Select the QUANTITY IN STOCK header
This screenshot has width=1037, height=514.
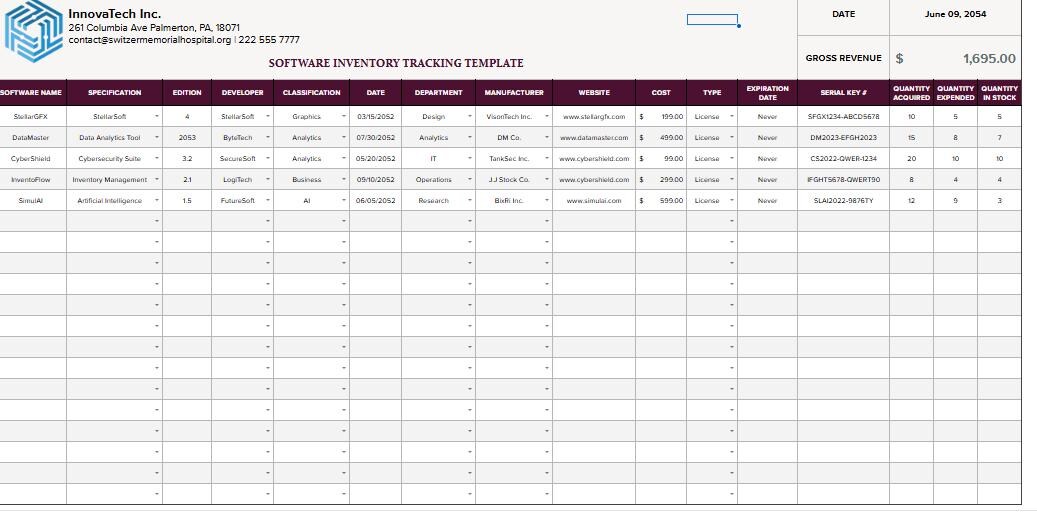click(999, 93)
